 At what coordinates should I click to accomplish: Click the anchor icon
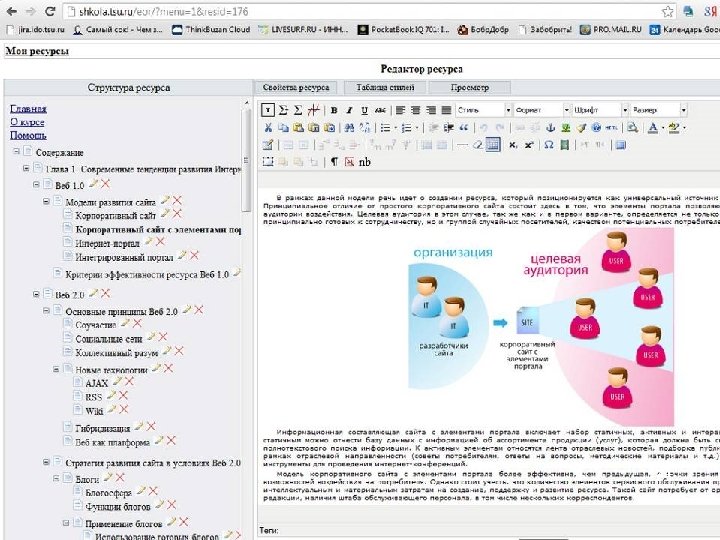click(551, 128)
